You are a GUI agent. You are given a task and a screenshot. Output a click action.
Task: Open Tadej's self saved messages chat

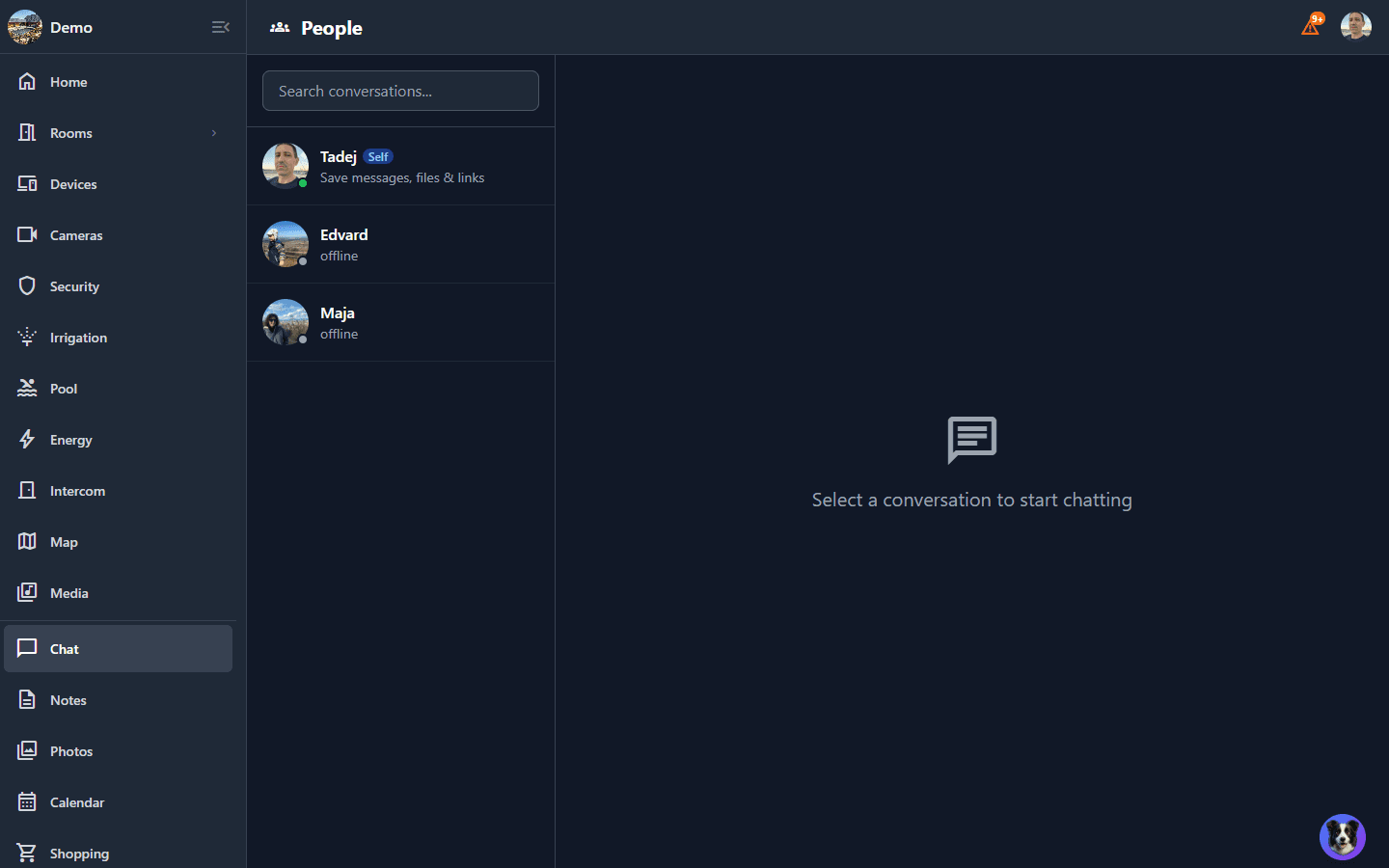pyautogui.click(x=400, y=166)
